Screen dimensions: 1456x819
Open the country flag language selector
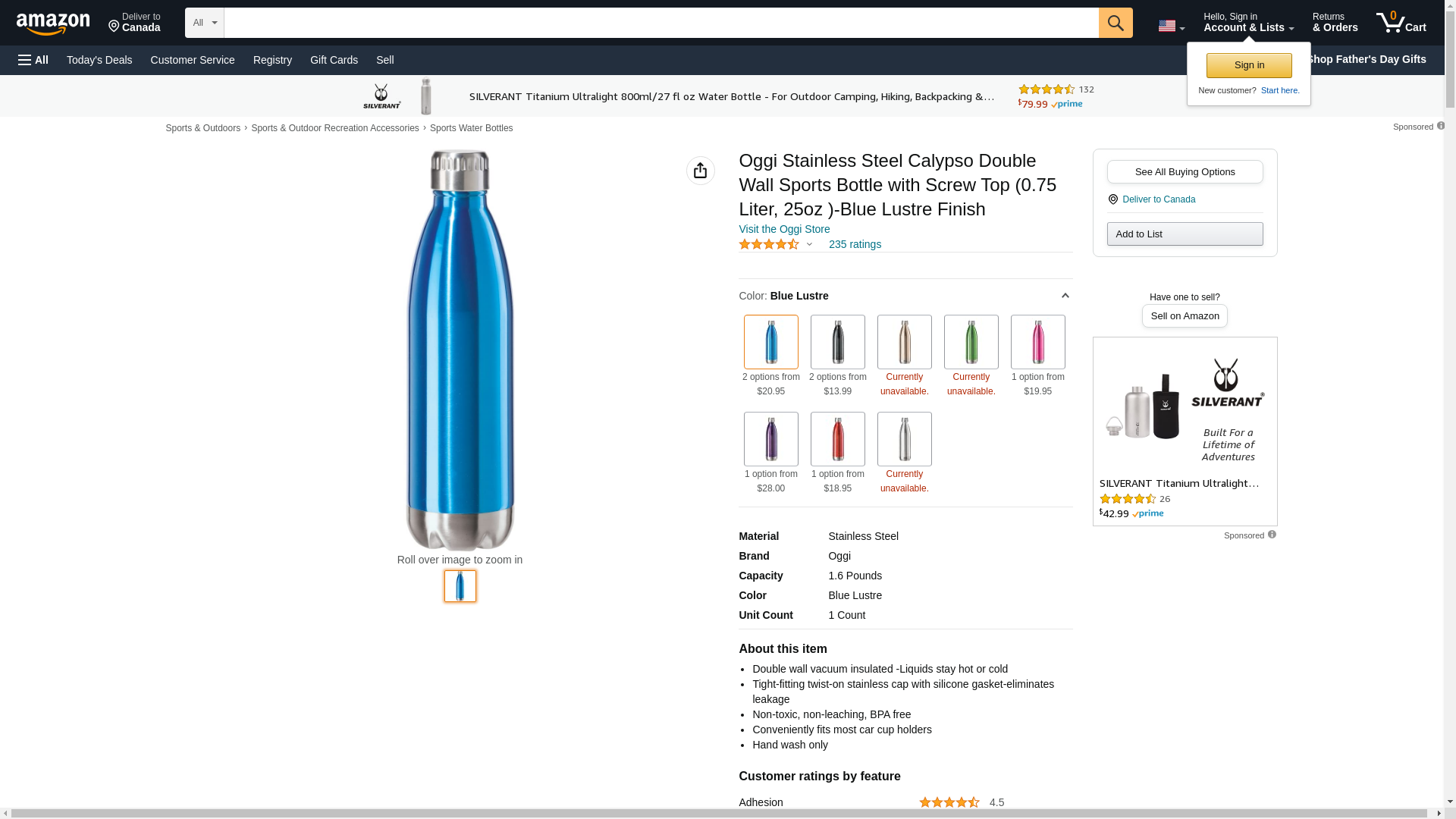click(1171, 26)
